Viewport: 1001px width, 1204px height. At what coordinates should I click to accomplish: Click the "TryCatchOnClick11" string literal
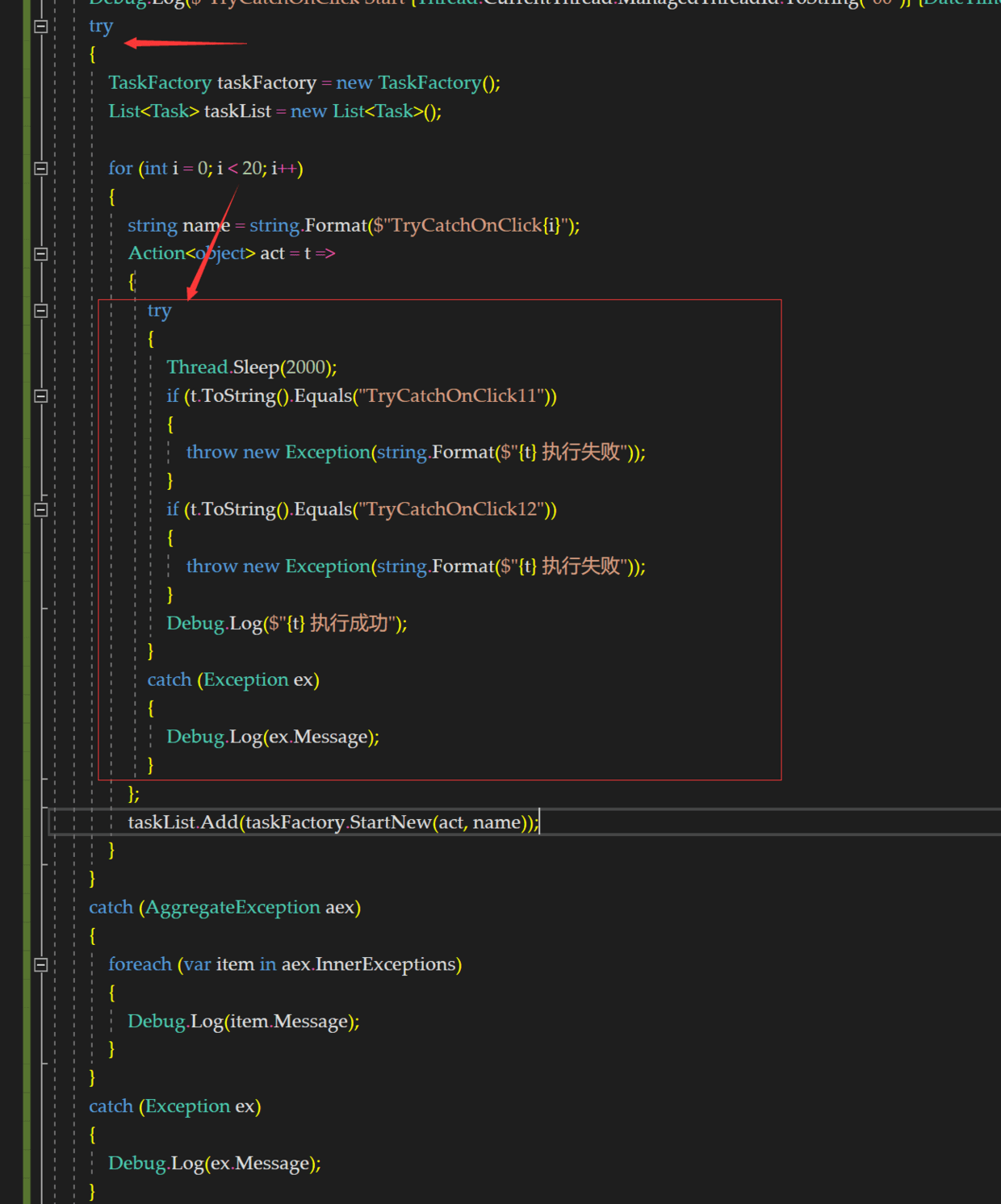[x=451, y=396]
